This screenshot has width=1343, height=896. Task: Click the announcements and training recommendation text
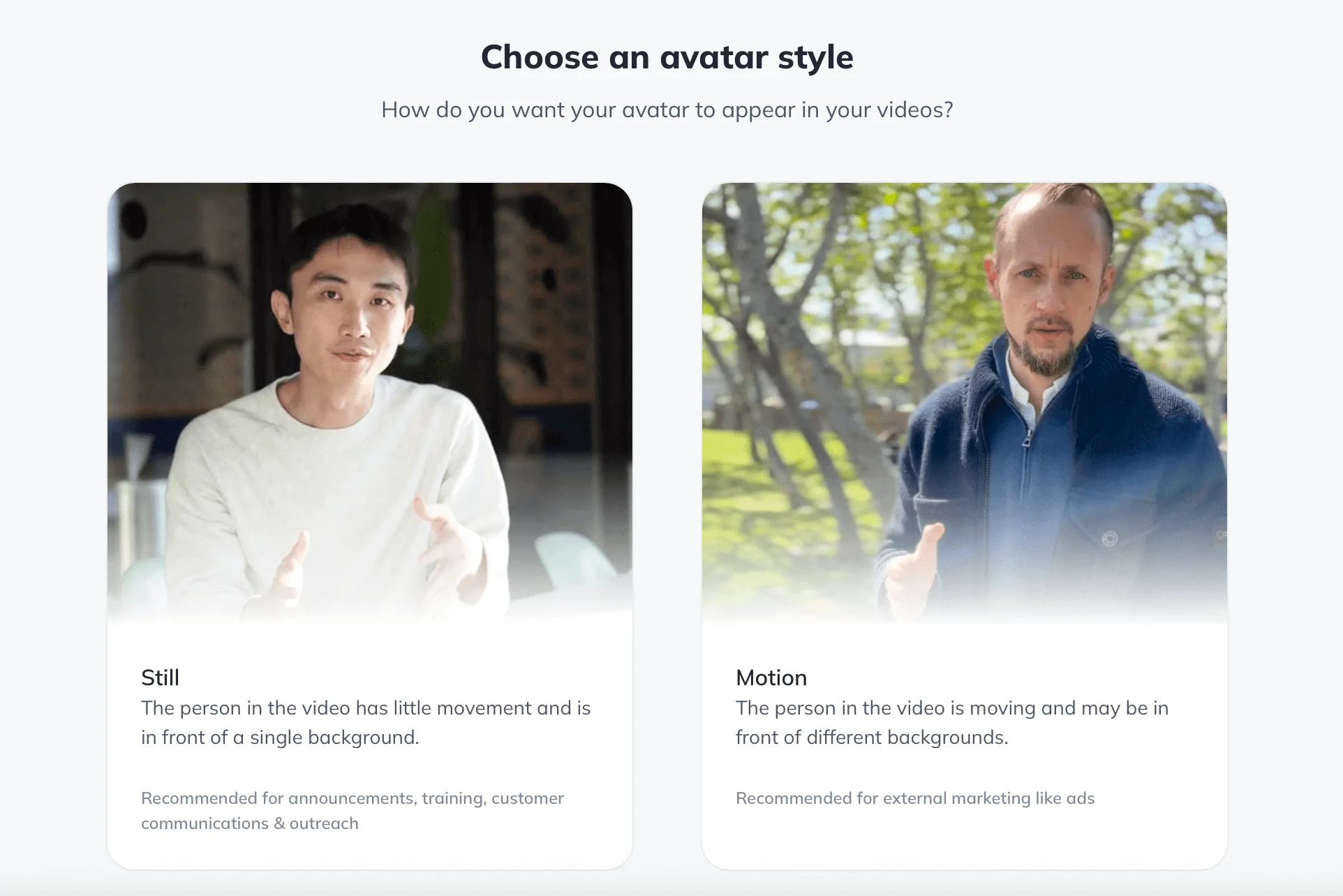pos(353,811)
